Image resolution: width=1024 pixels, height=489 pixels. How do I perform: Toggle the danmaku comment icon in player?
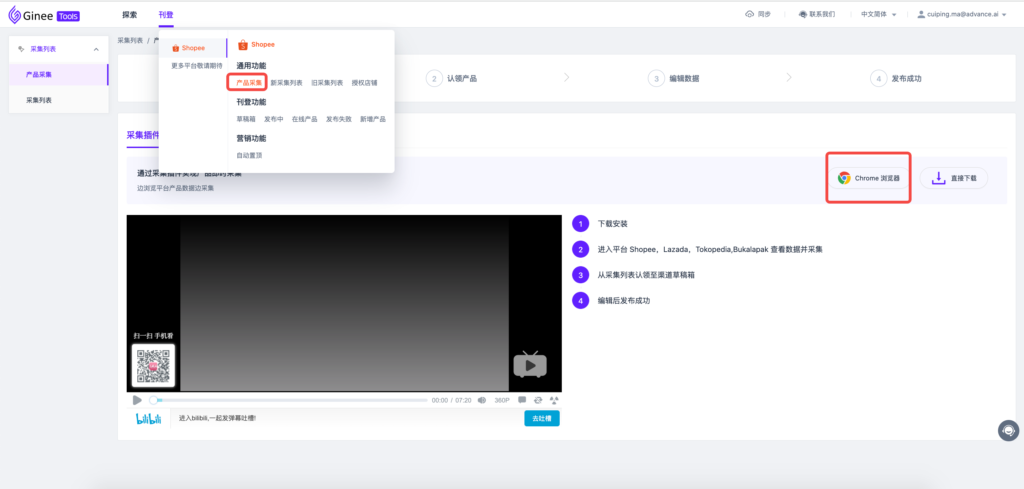click(522, 400)
